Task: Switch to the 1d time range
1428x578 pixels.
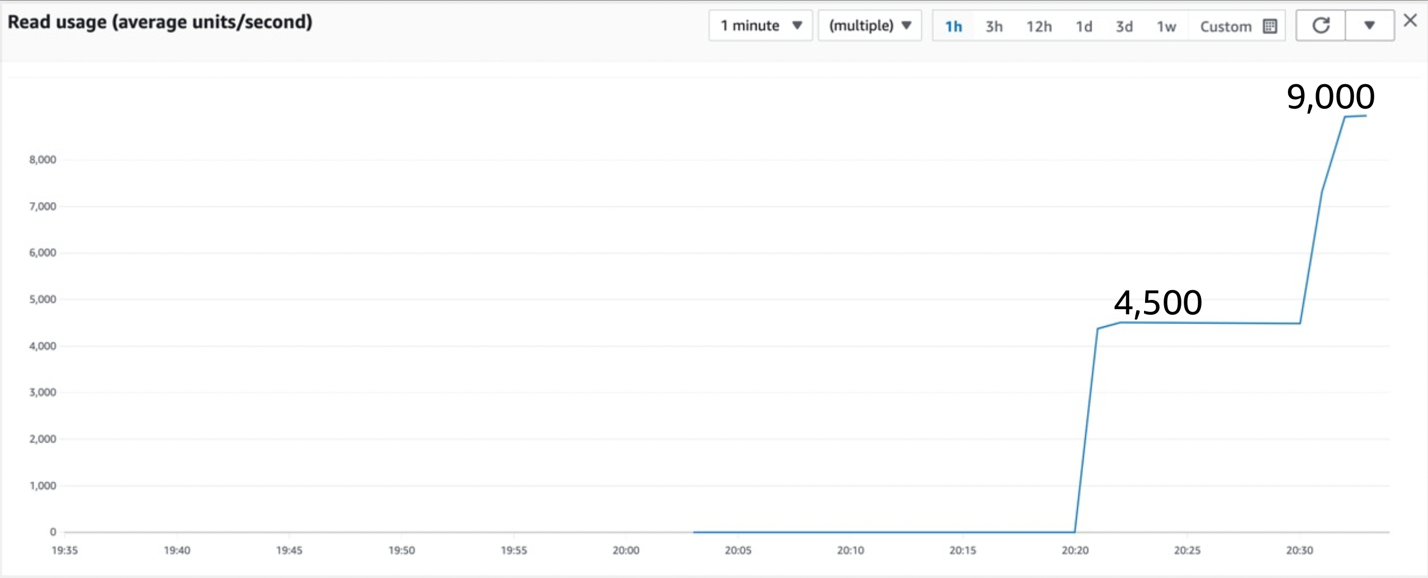Action: pyautogui.click(x=1084, y=26)
